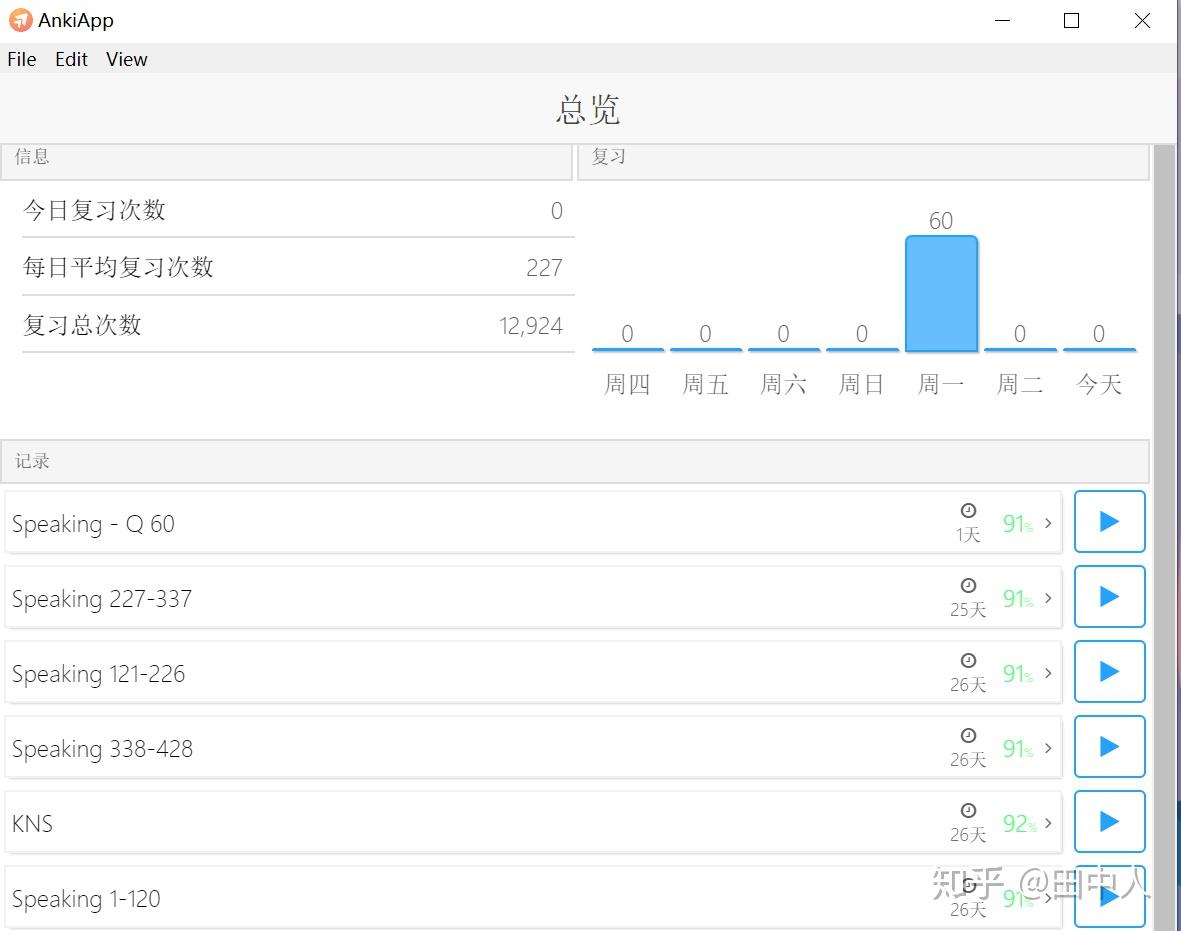Open the Edit menu
The width and height of the screenshot is (1181, 931).
click(72, 60)
